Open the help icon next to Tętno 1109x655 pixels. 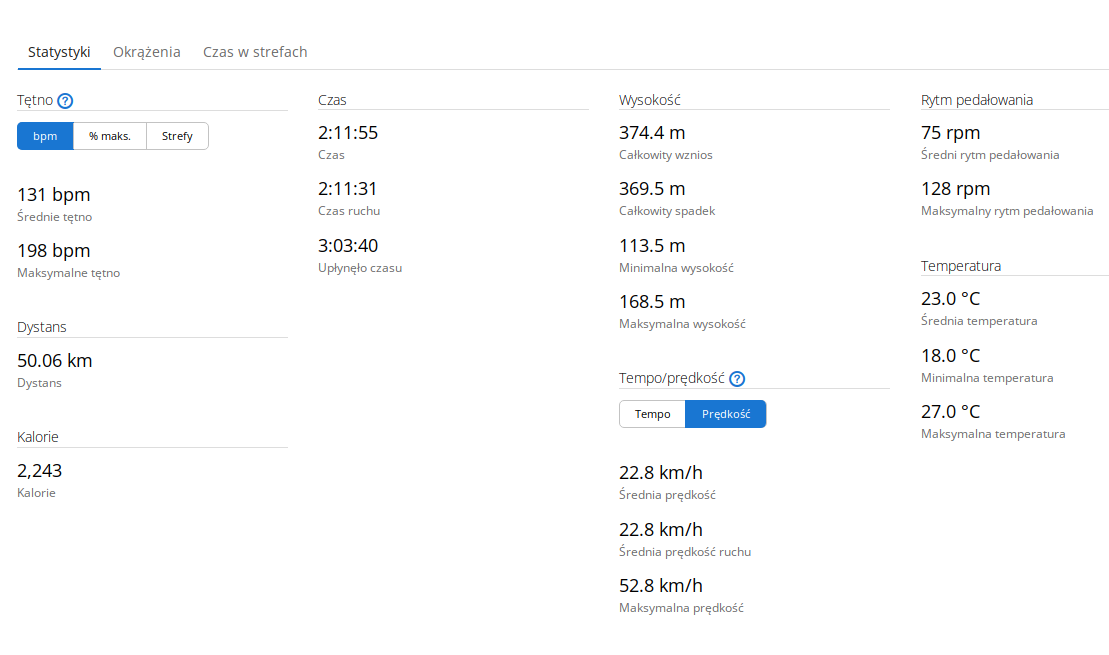65,100
